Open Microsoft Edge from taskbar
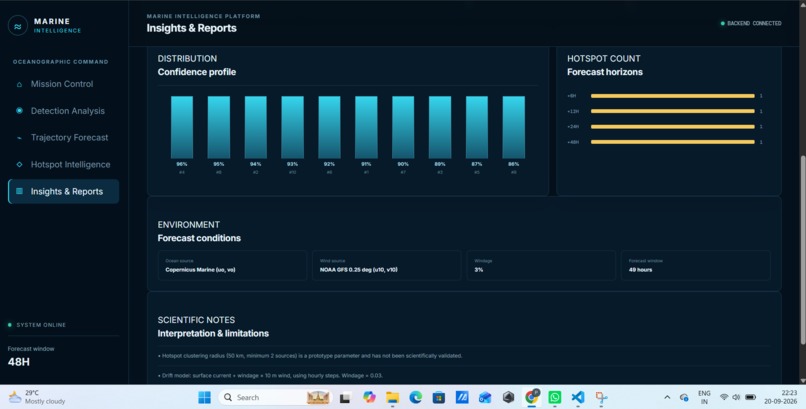Screen dimensions: 806x409 pos(415,397)
